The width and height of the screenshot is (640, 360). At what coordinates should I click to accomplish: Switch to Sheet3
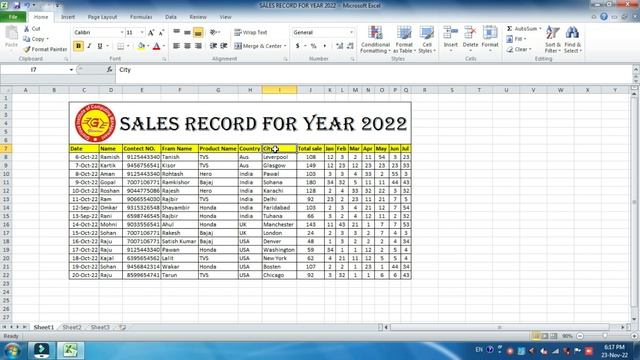pyautogui.click(x=100, y=327)
